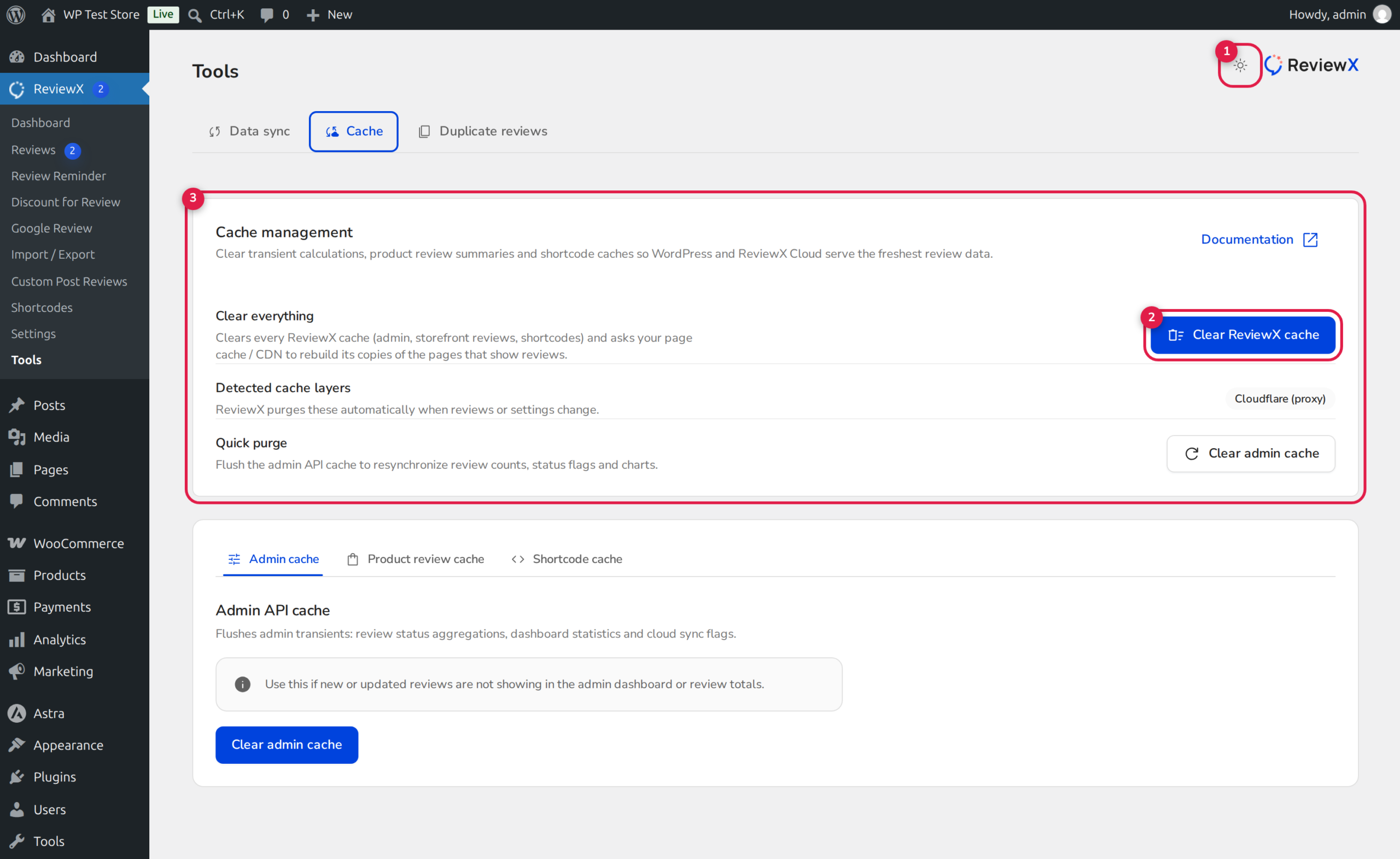Viewport: 1400px width, 859px height.
Task: Go to Custom Post Reviews
Action: coord(69,281)
